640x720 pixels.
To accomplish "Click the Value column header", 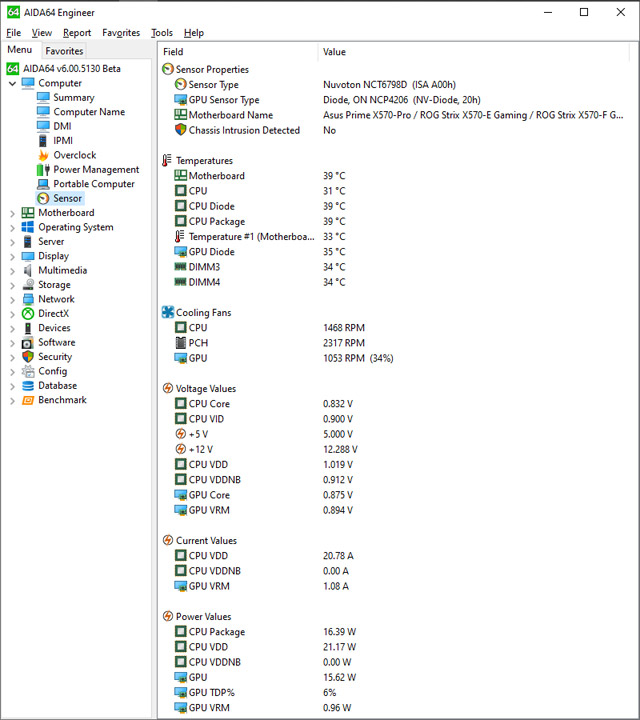I will [473, 52].
